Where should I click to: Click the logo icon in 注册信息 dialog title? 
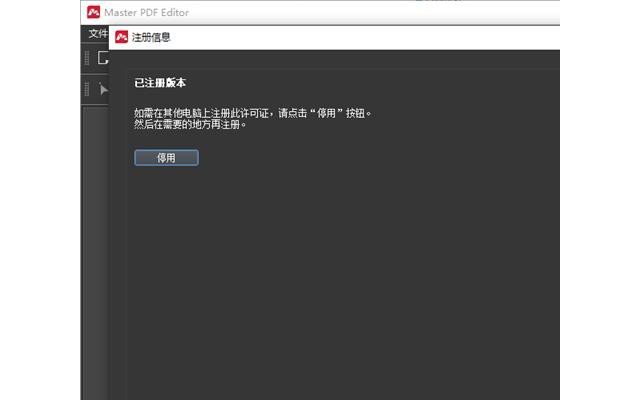coord(121,37)
